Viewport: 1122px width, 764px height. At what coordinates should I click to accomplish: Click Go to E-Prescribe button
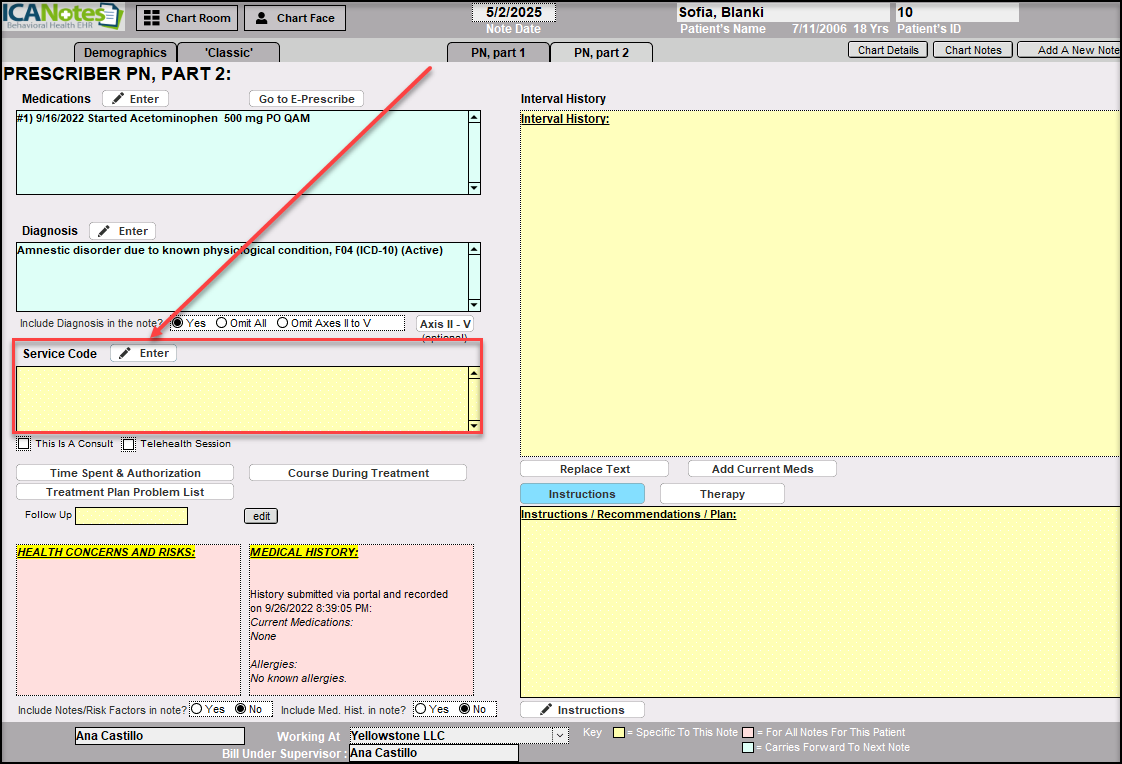pyautogui.click(x=306, y=99)
